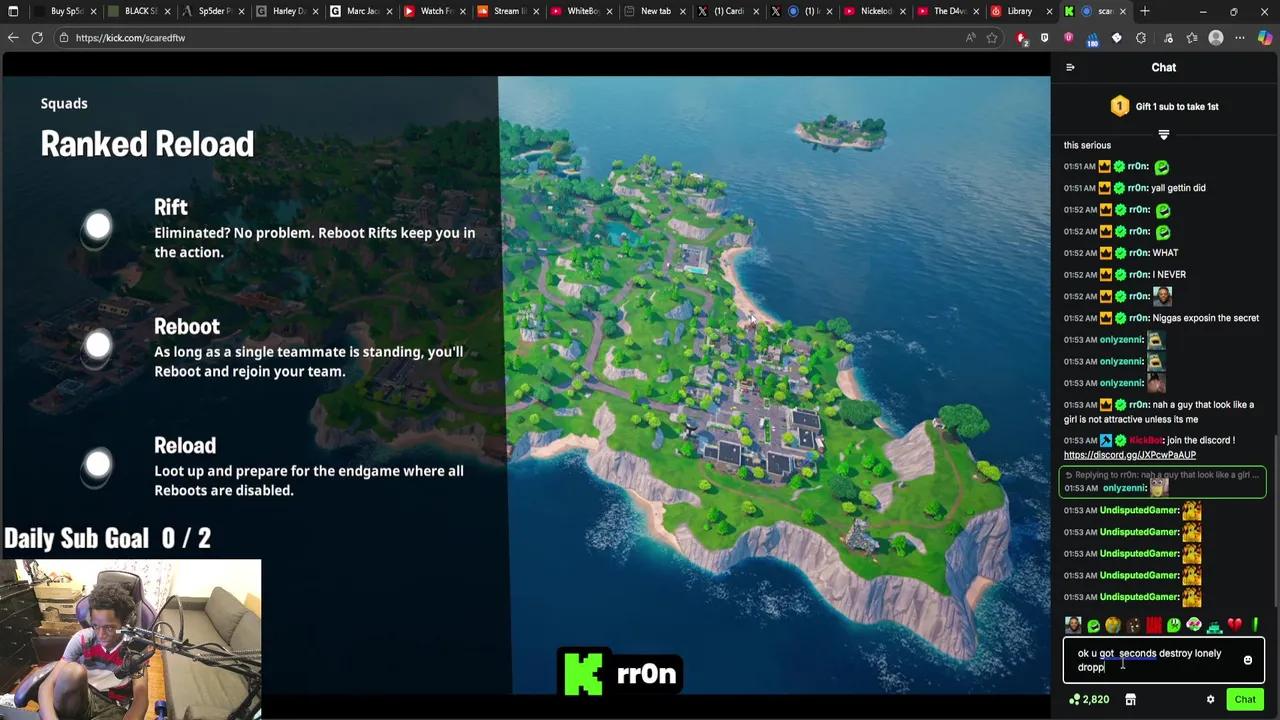
Task: Click the Rift toggle circle in stream
Action: tap(97, 228)
